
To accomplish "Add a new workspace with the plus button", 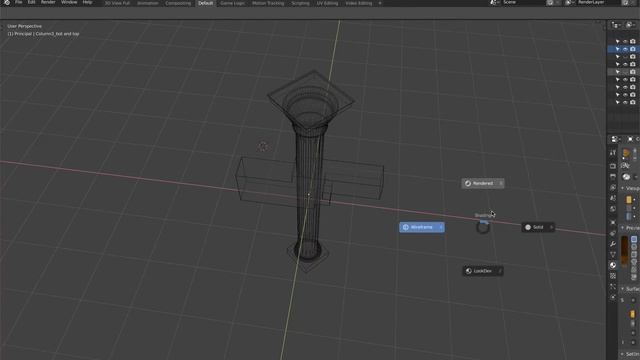I will (x=380, y=3).
